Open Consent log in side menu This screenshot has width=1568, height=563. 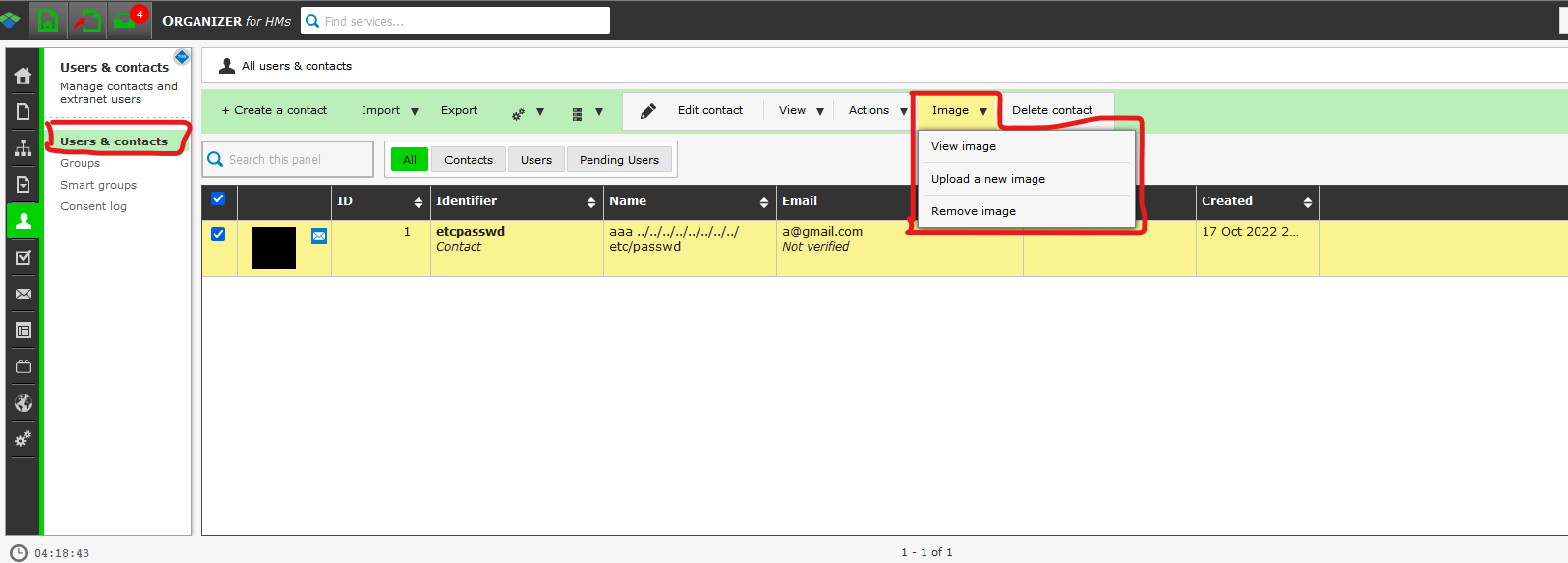pyautogui.click(x=93, y=206)
